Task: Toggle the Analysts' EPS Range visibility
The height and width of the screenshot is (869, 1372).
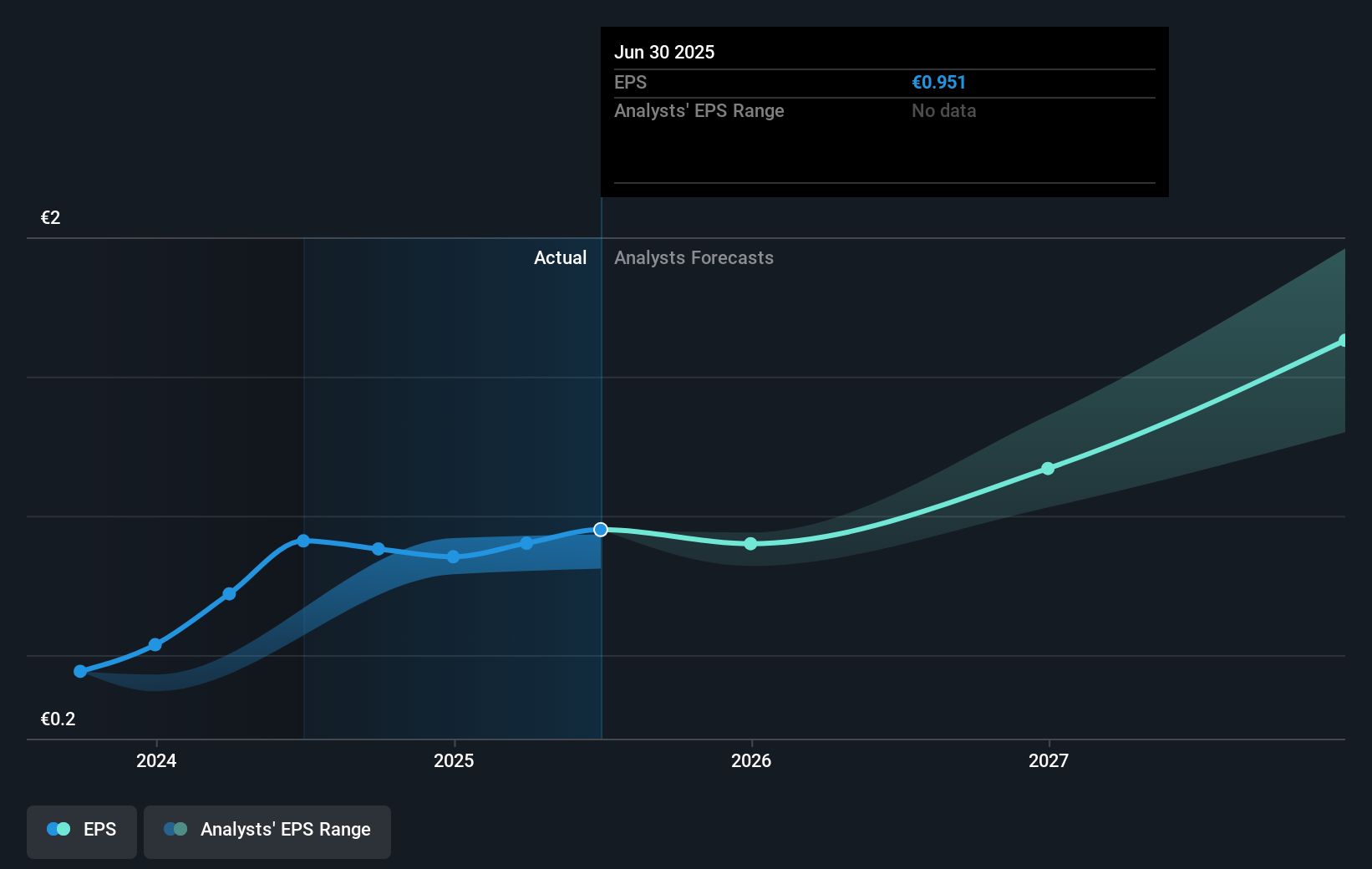Action: 267,830
